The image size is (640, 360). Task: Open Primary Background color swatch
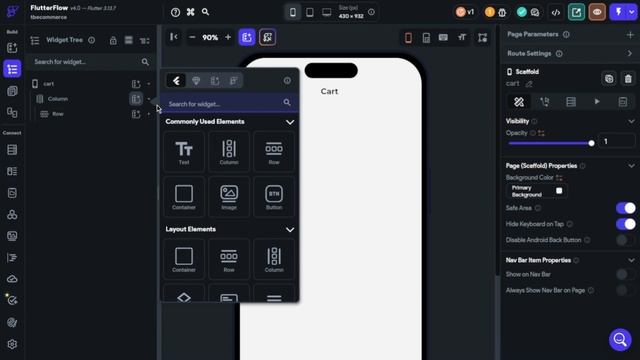click(559, 191)
